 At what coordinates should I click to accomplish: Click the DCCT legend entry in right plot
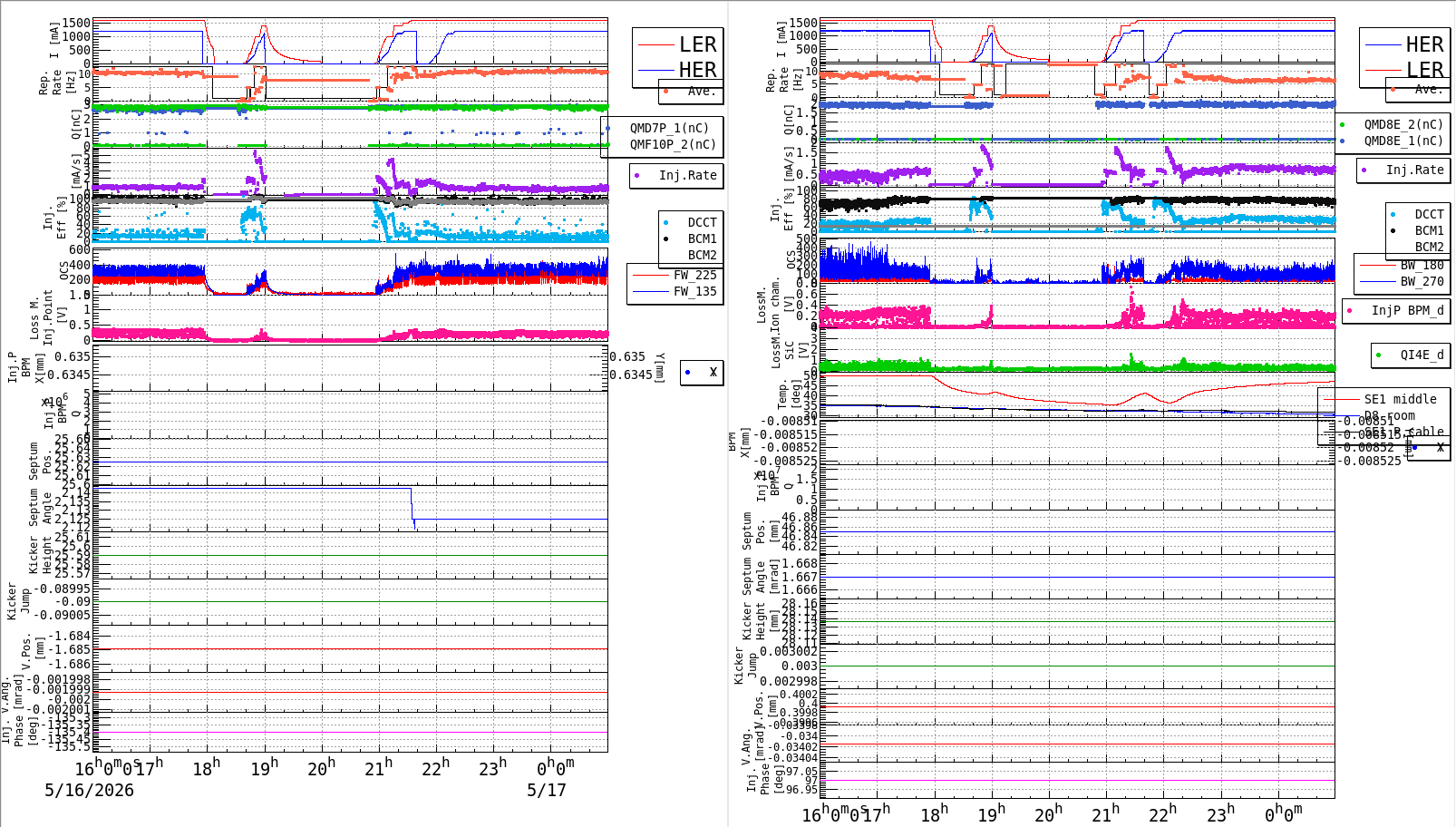tap(1429, 215)
